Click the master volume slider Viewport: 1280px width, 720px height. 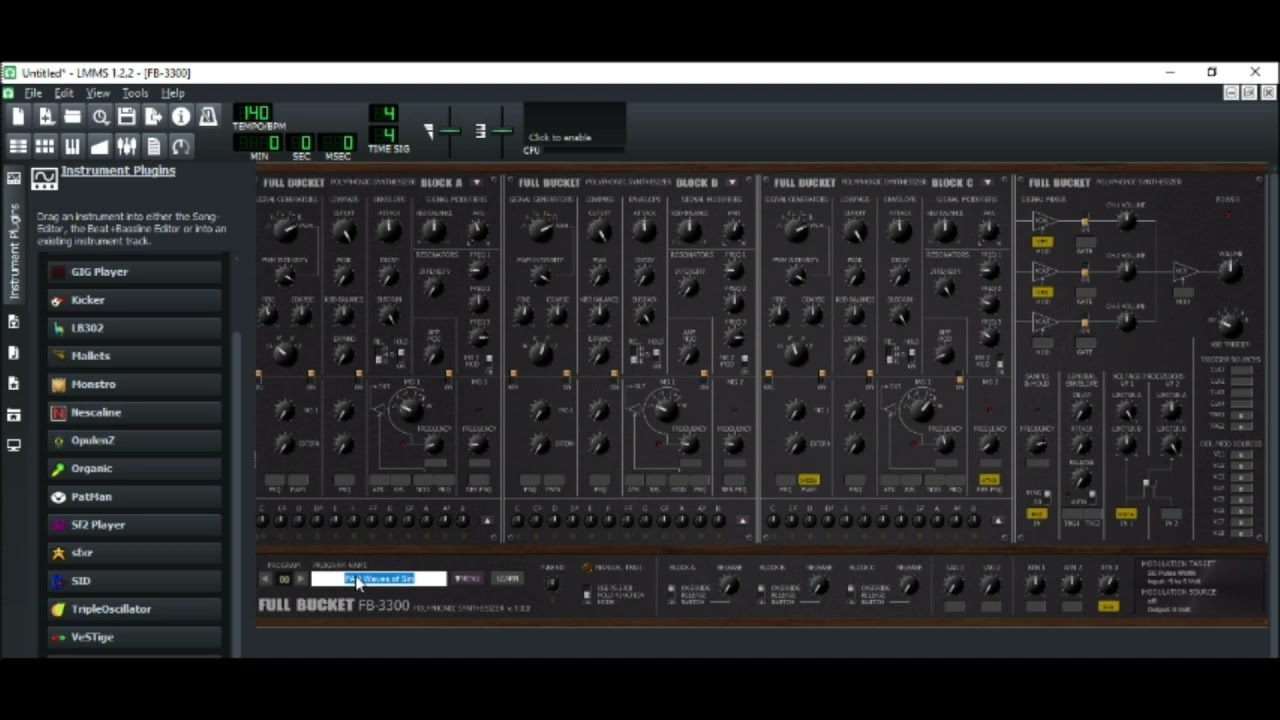449,130
